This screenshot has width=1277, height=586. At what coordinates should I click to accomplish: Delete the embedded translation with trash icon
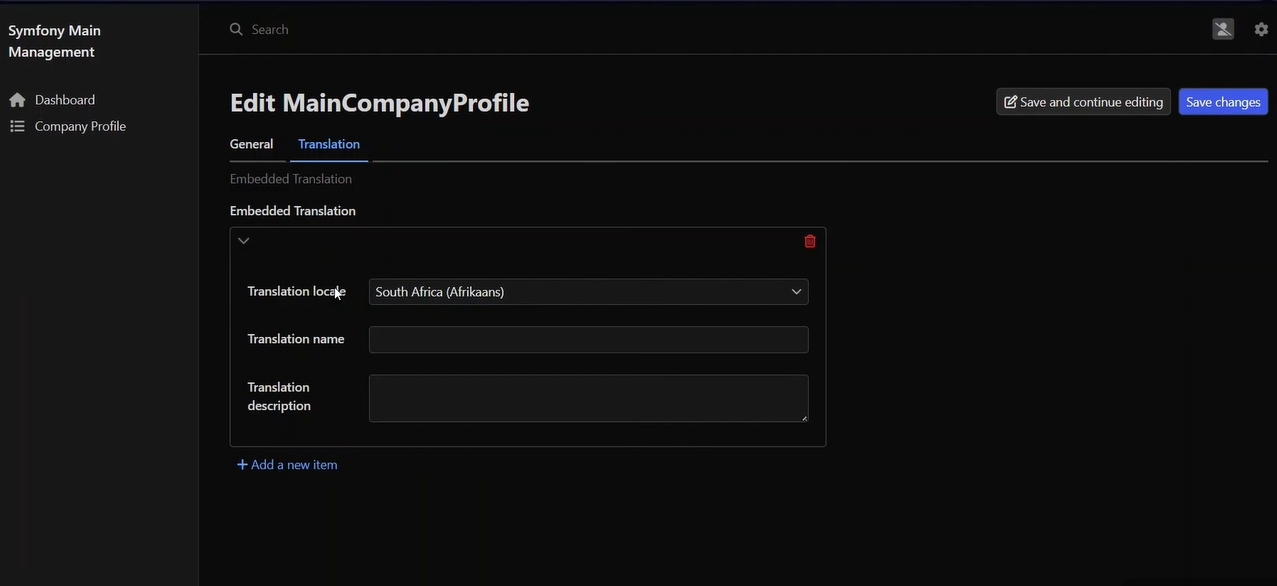click(810, 241)
